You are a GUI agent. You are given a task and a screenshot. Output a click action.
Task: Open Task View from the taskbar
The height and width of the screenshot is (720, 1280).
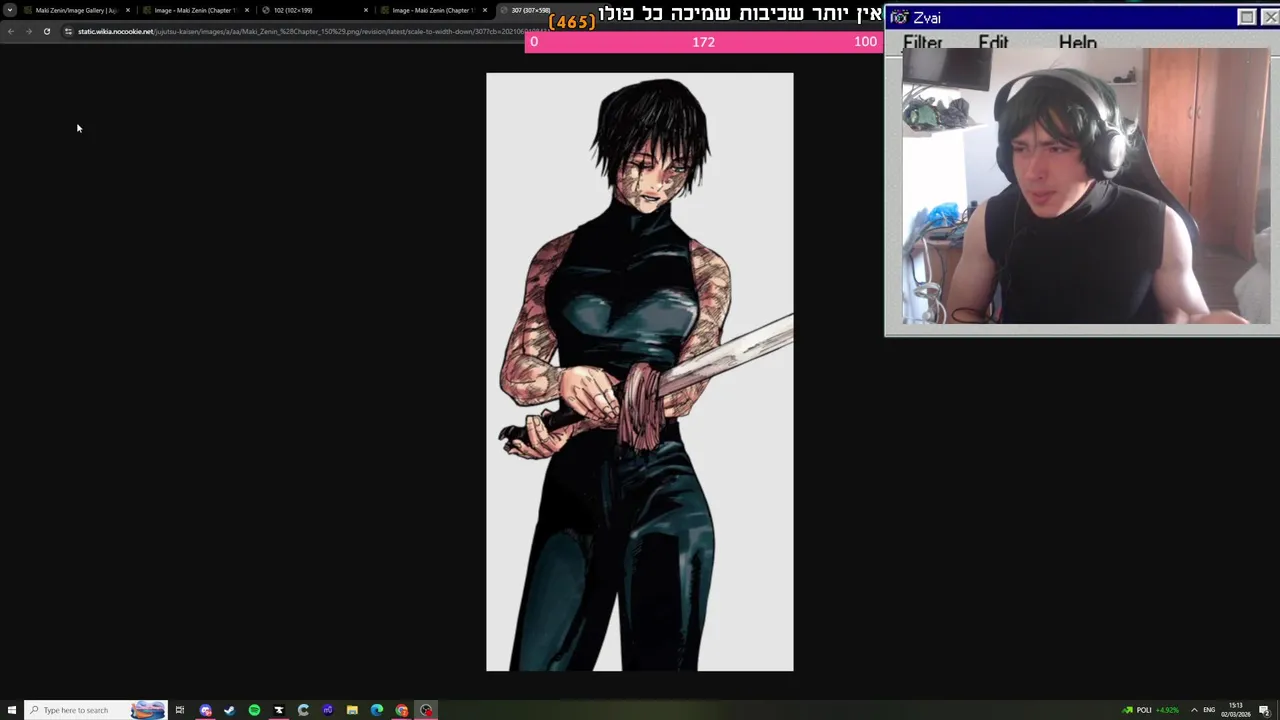tap(180, 710)
